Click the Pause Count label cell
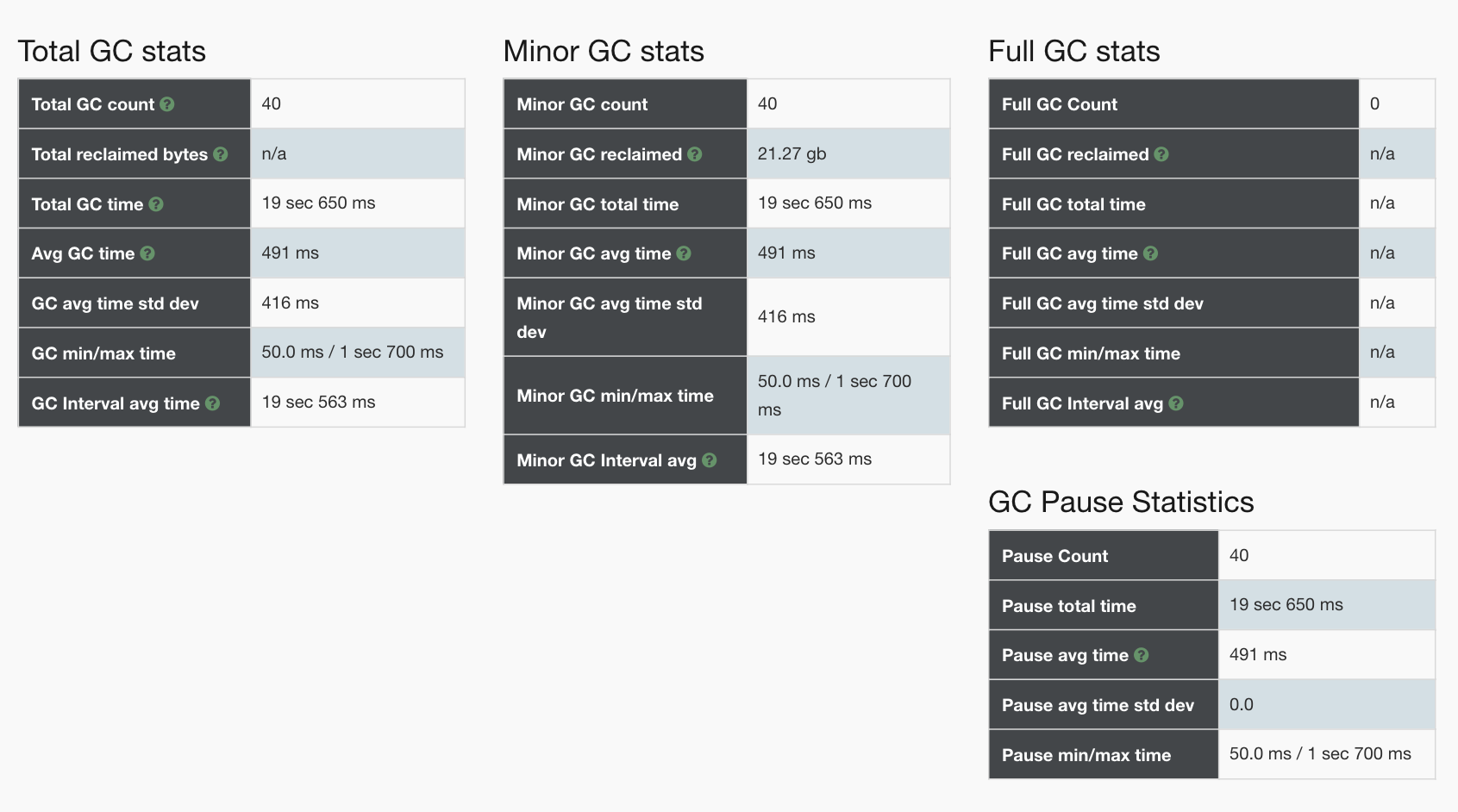This screenshot has width=1458, height=812. [x=1055, y=556]
